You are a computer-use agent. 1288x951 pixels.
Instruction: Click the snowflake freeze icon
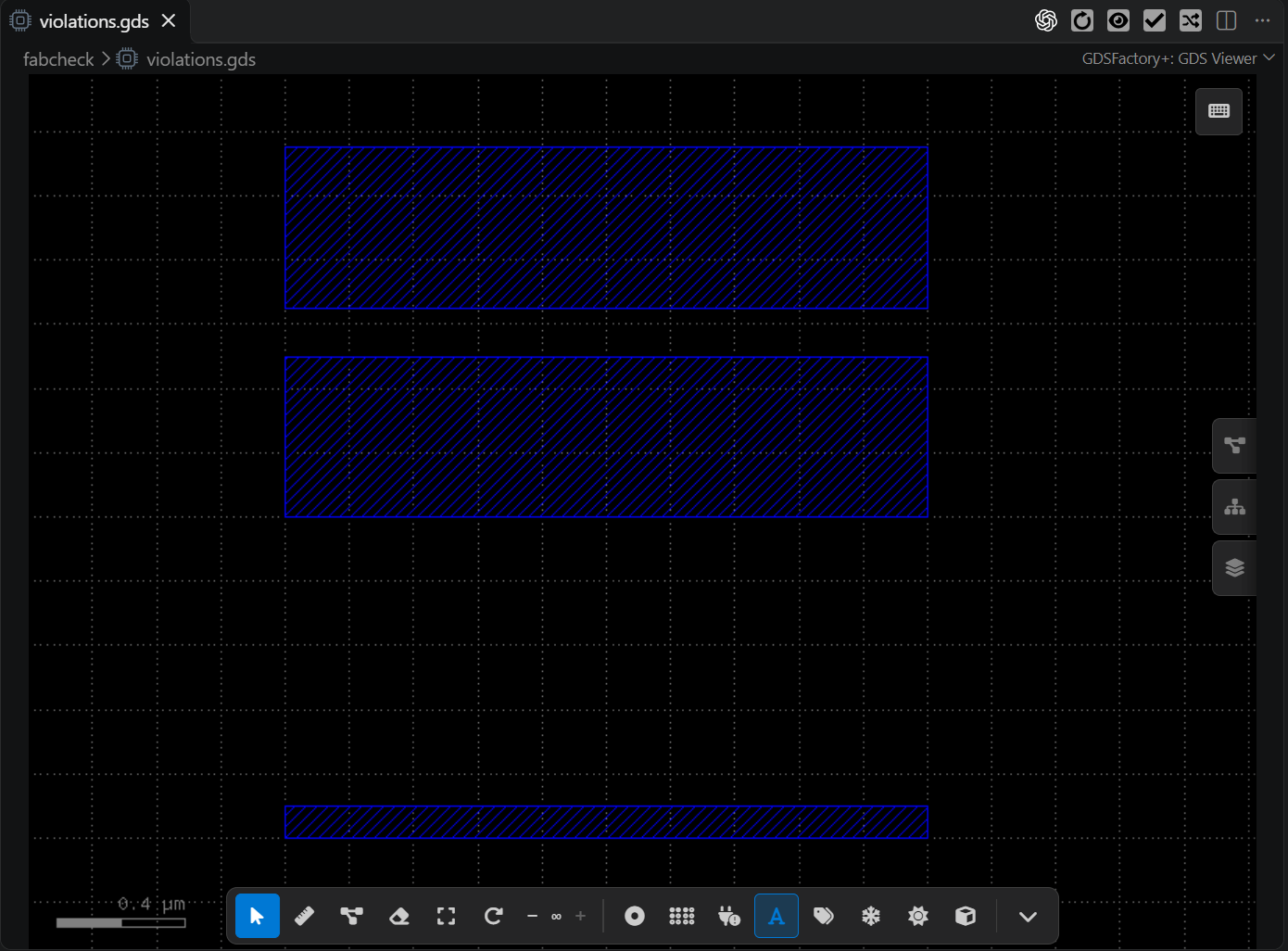pyautogui.click(x=871, y=916)
